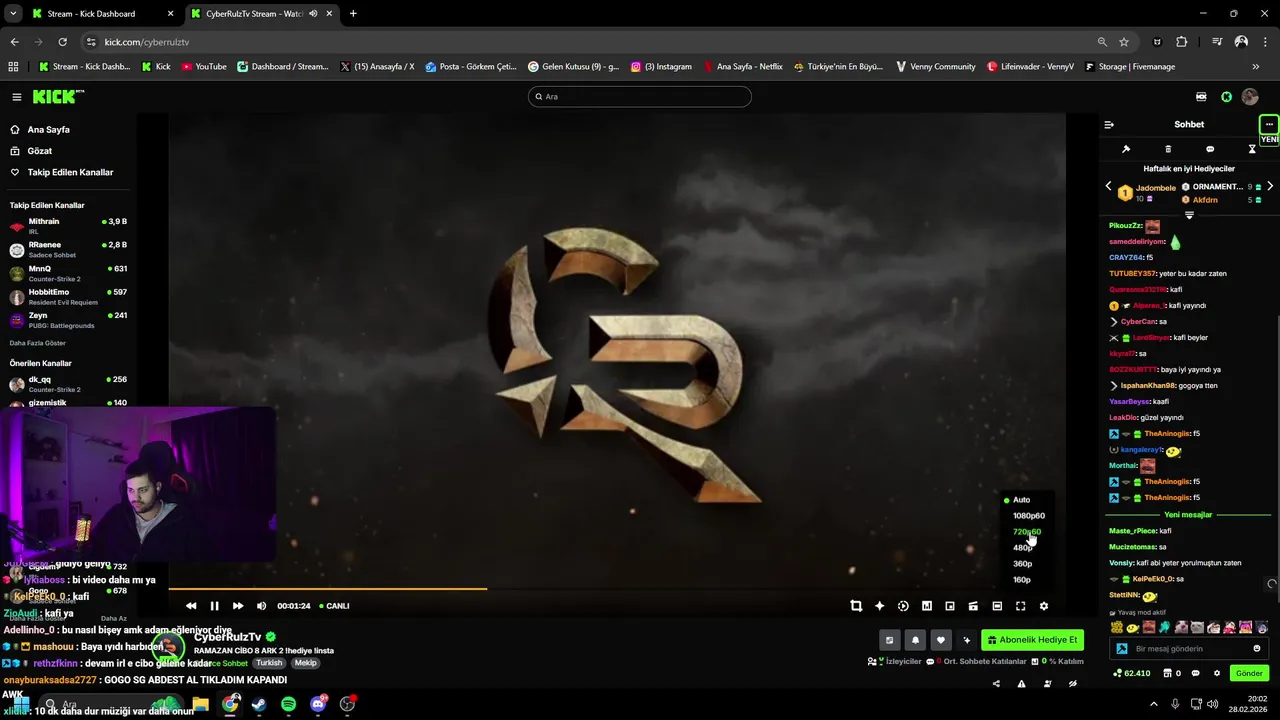Image resolution: width=1280 pixels, height=720 pixels.
Task: Open chat settings gear near Gönder
Action: [1217, 673]
